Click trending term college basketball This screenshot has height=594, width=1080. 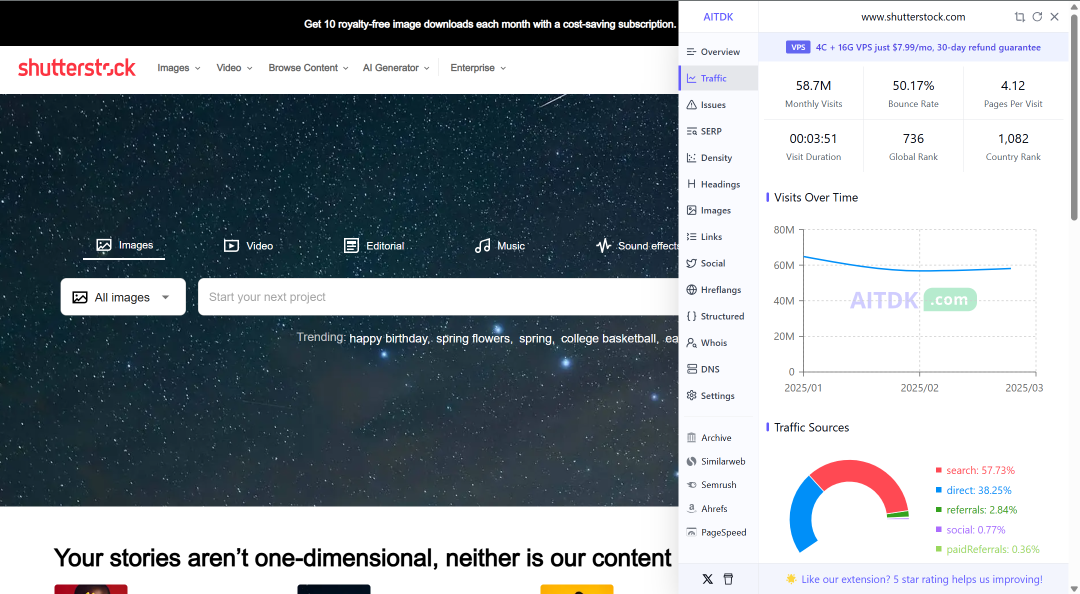coord(608,338)
